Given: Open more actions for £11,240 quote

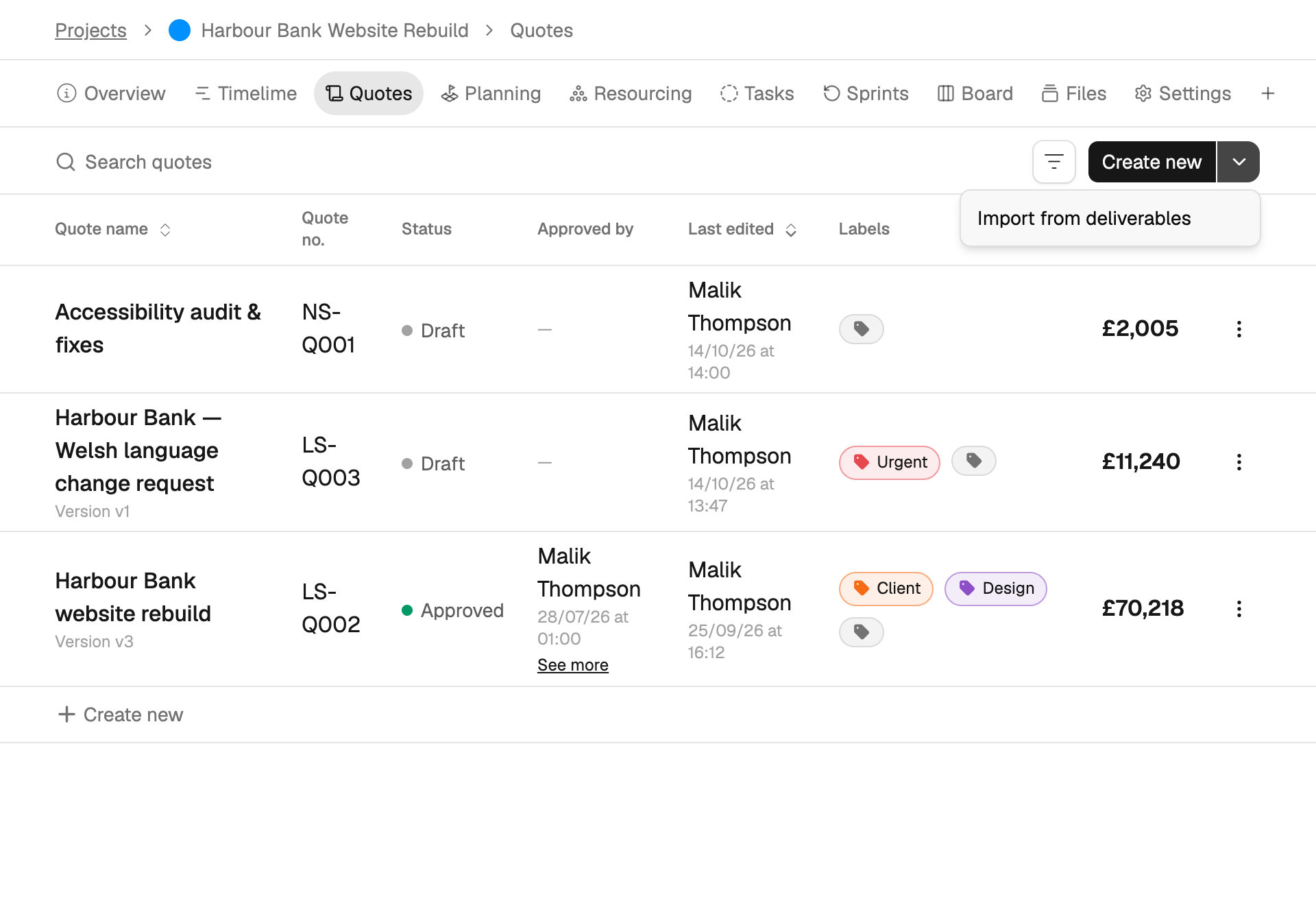Looking at the screenshot, I should point(1239,462).
